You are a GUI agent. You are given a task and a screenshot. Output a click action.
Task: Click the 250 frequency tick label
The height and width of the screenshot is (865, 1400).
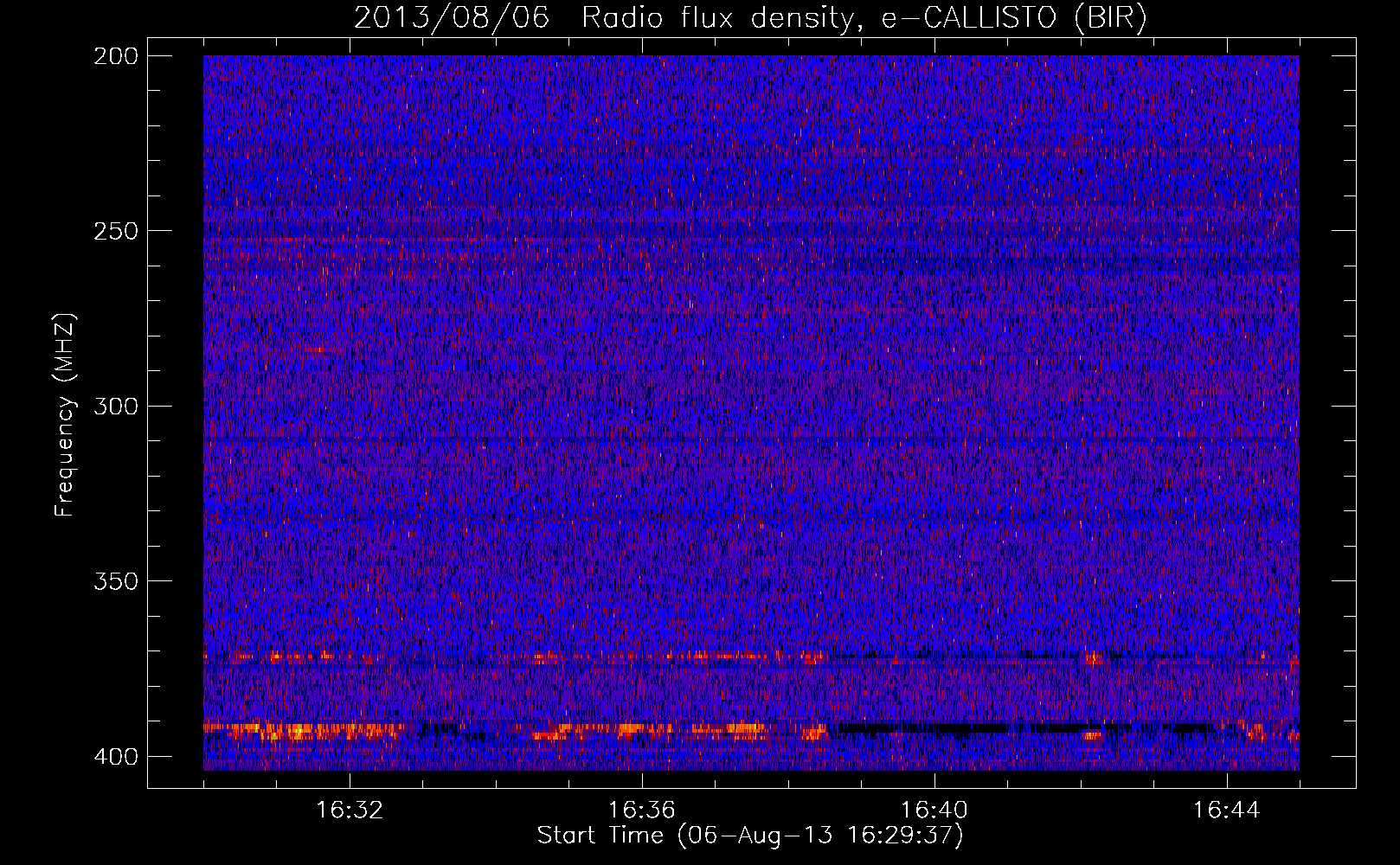(115, 231)
